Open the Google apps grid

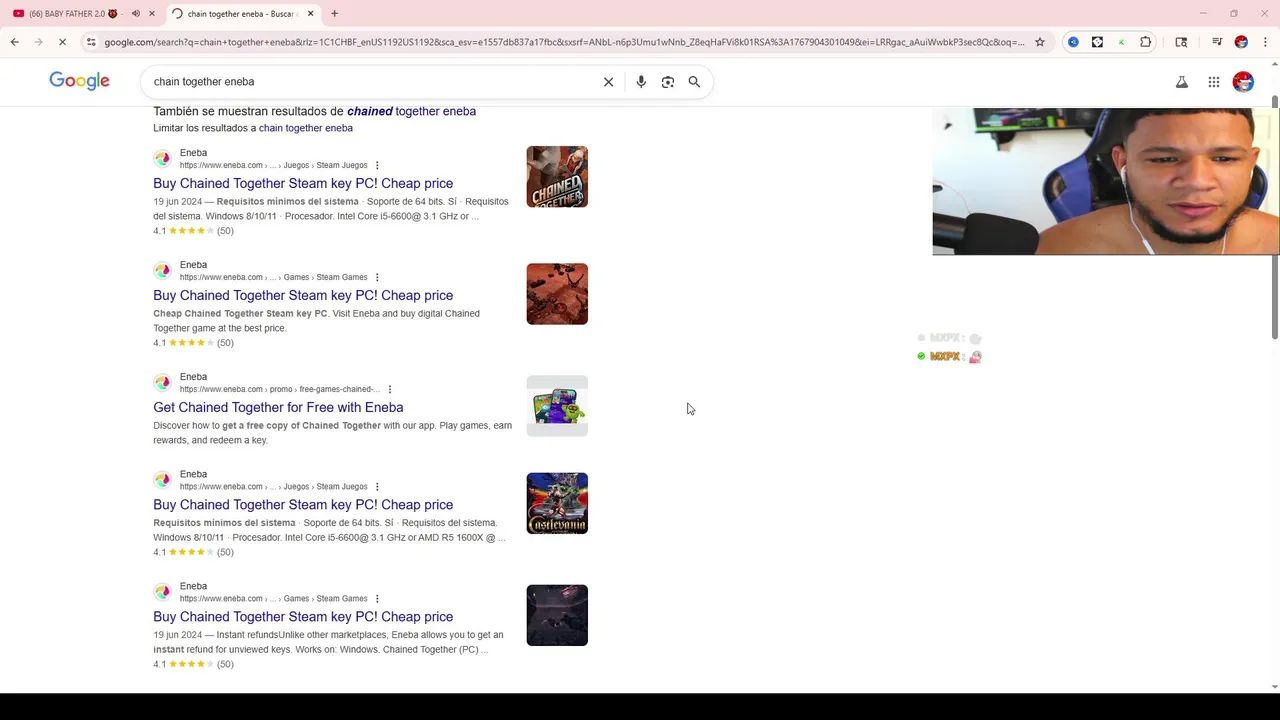(1214, 82)
